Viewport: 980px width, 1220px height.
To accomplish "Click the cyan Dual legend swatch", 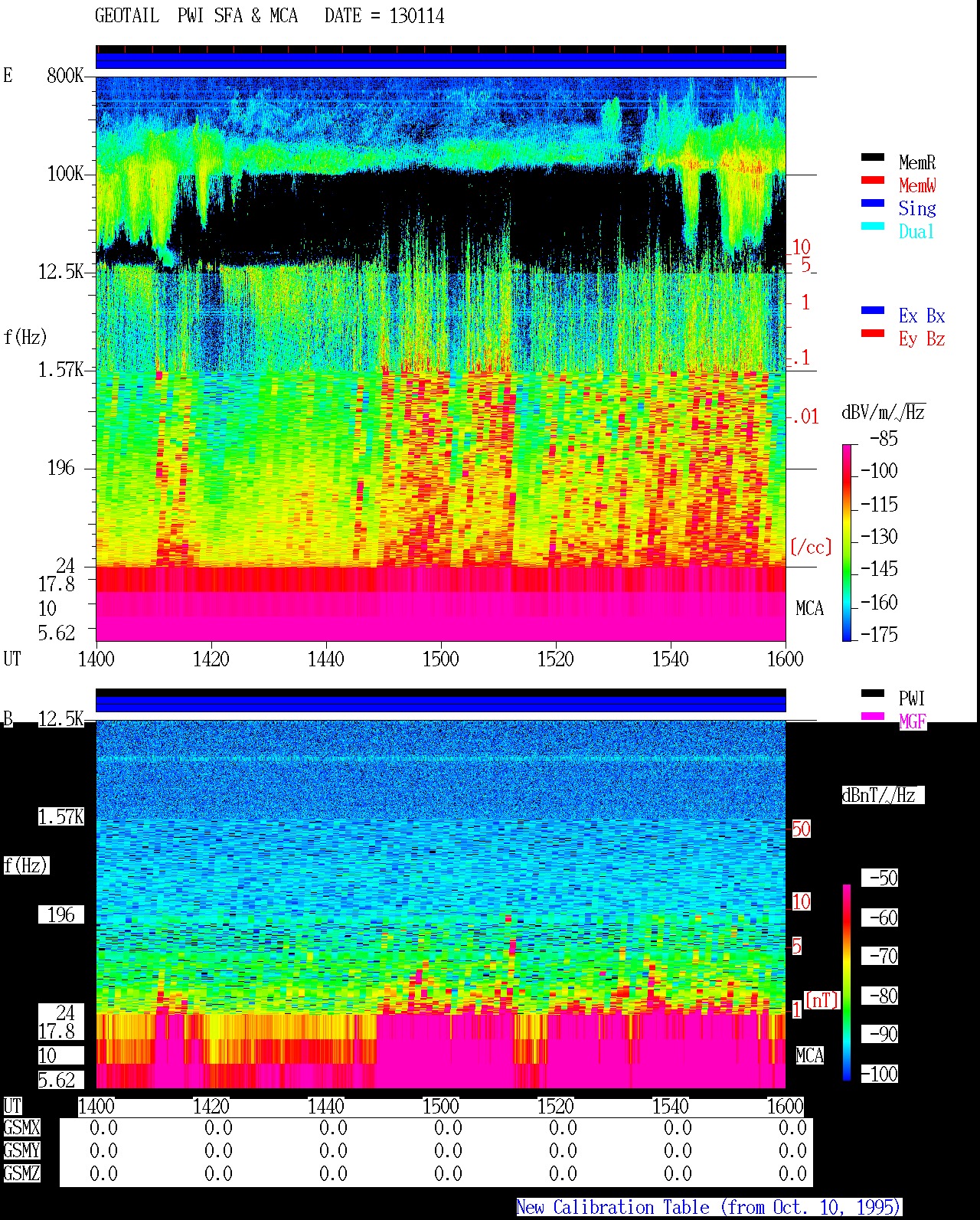I will [x=873, y=226].
